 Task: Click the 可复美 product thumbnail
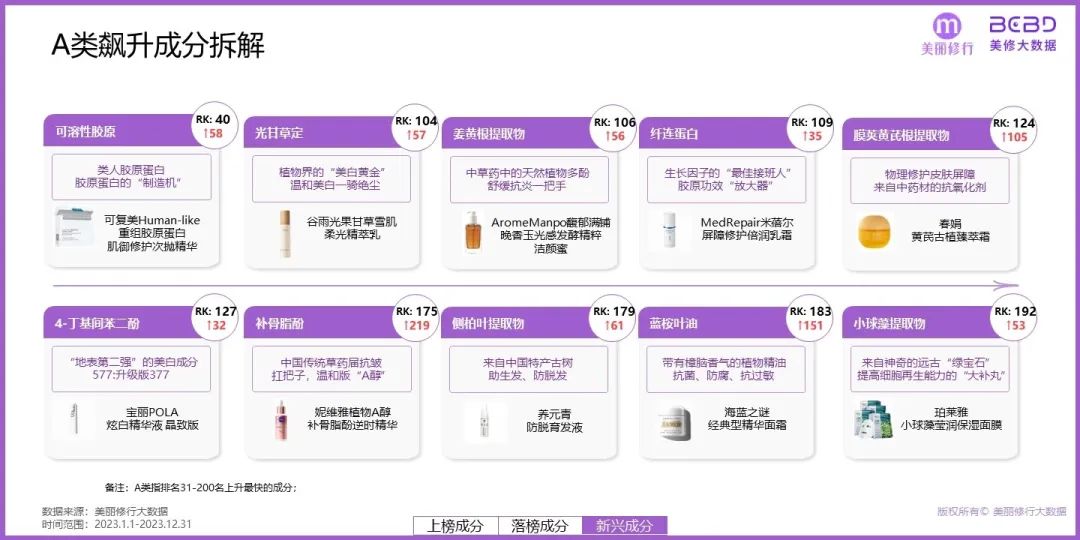74,227
